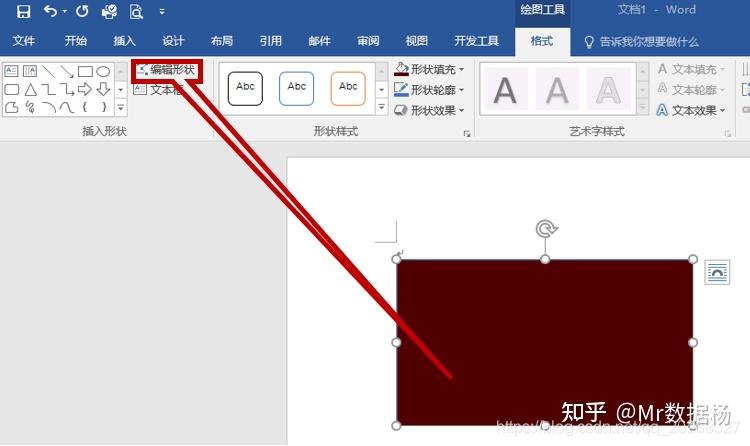Select the rounded rectangle shape

(x=11, y=89)
